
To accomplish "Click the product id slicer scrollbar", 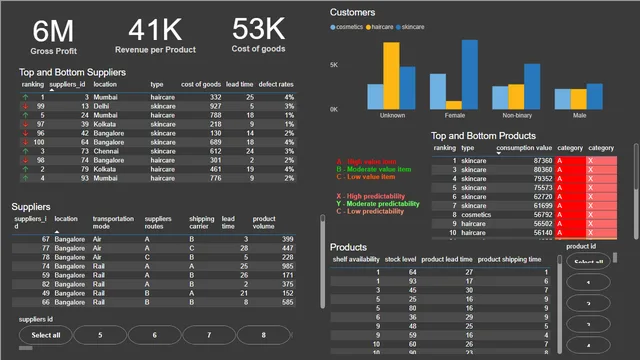I will 615,258.
